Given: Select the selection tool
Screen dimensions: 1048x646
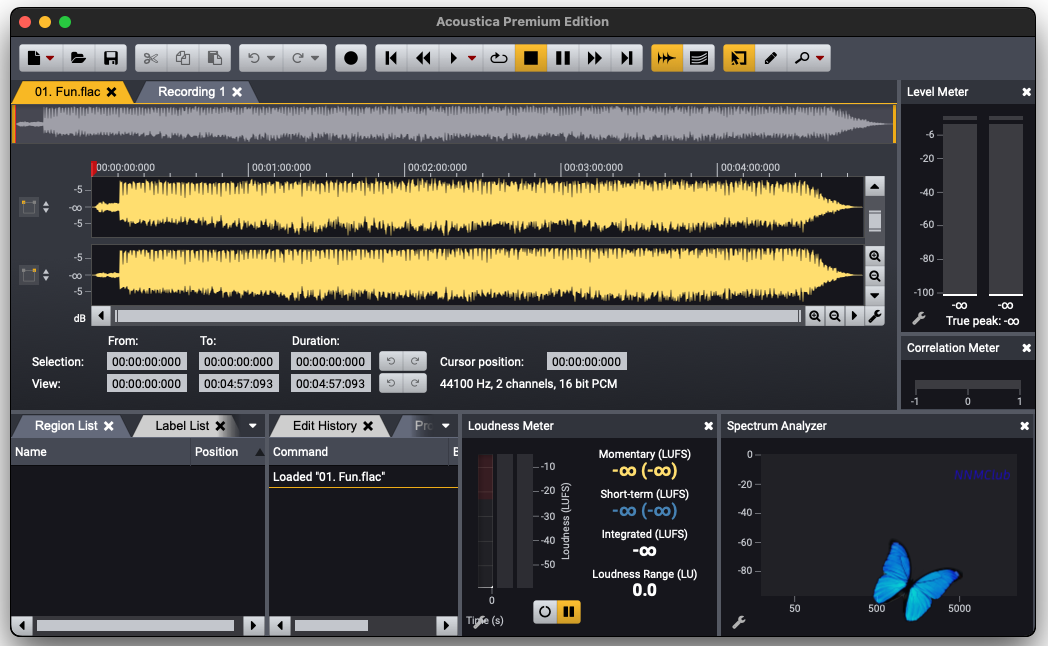Looking at the screenshot, I should point(739,58).
